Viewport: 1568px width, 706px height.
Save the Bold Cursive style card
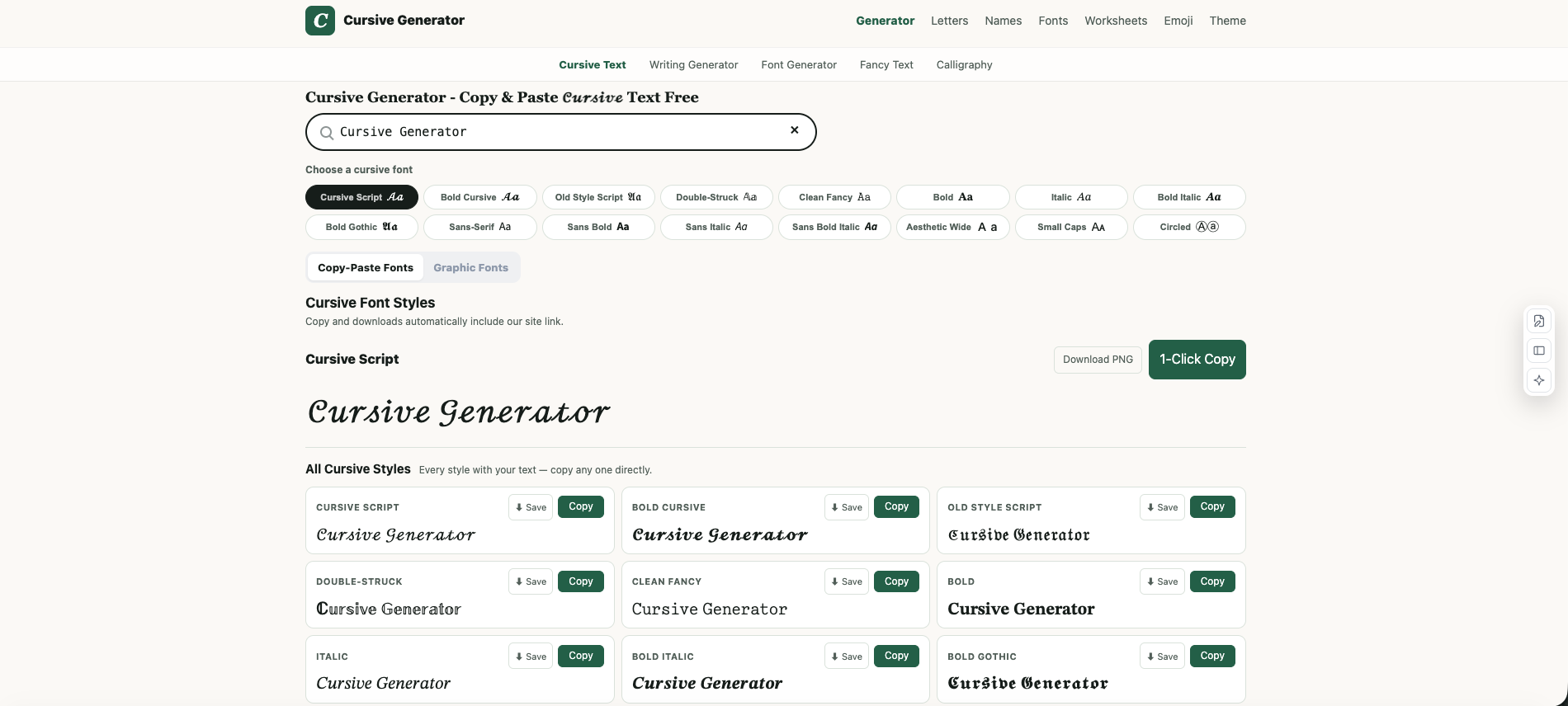click(847, 507)
